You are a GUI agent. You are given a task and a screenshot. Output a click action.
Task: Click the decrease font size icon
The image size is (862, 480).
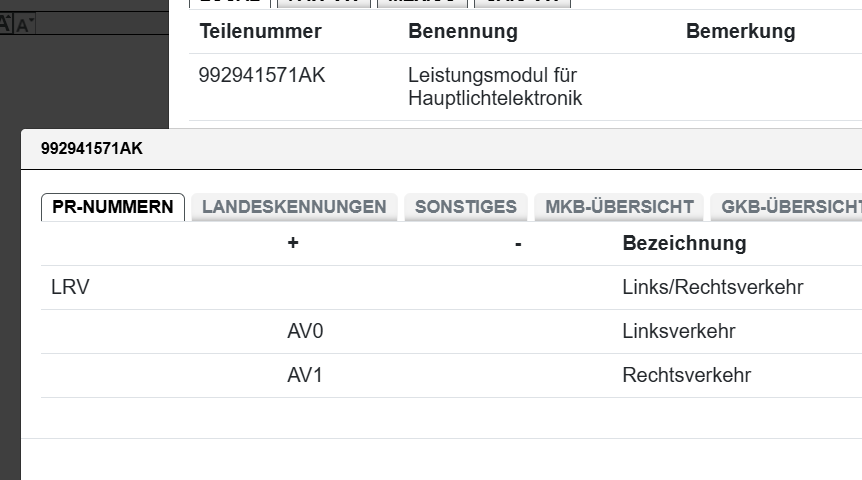pos(26,24)
